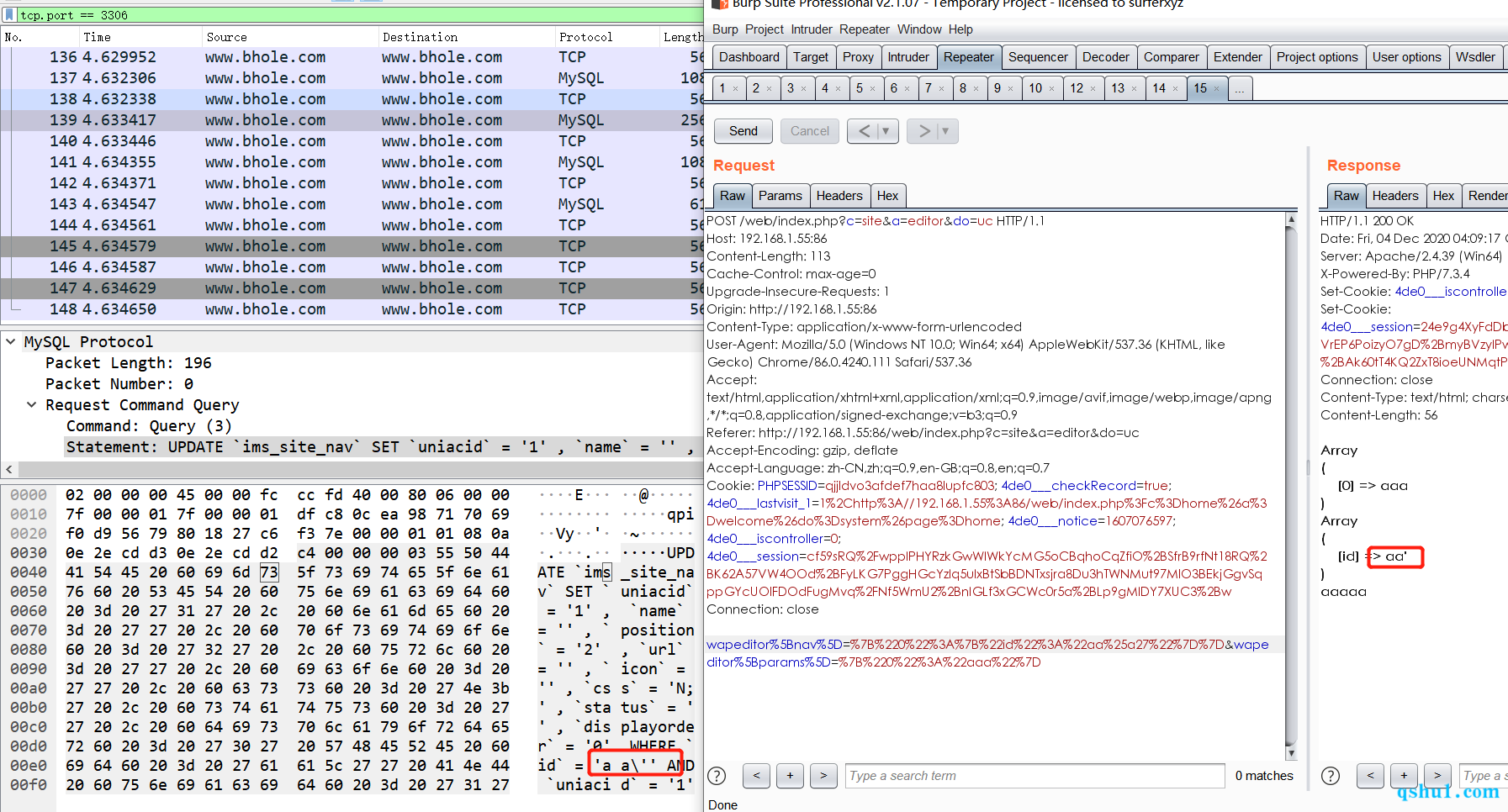The height and width of the screenshot is (812, 1508).
Task: Jump to previous search match in Response
Action: pos(1371,776)
